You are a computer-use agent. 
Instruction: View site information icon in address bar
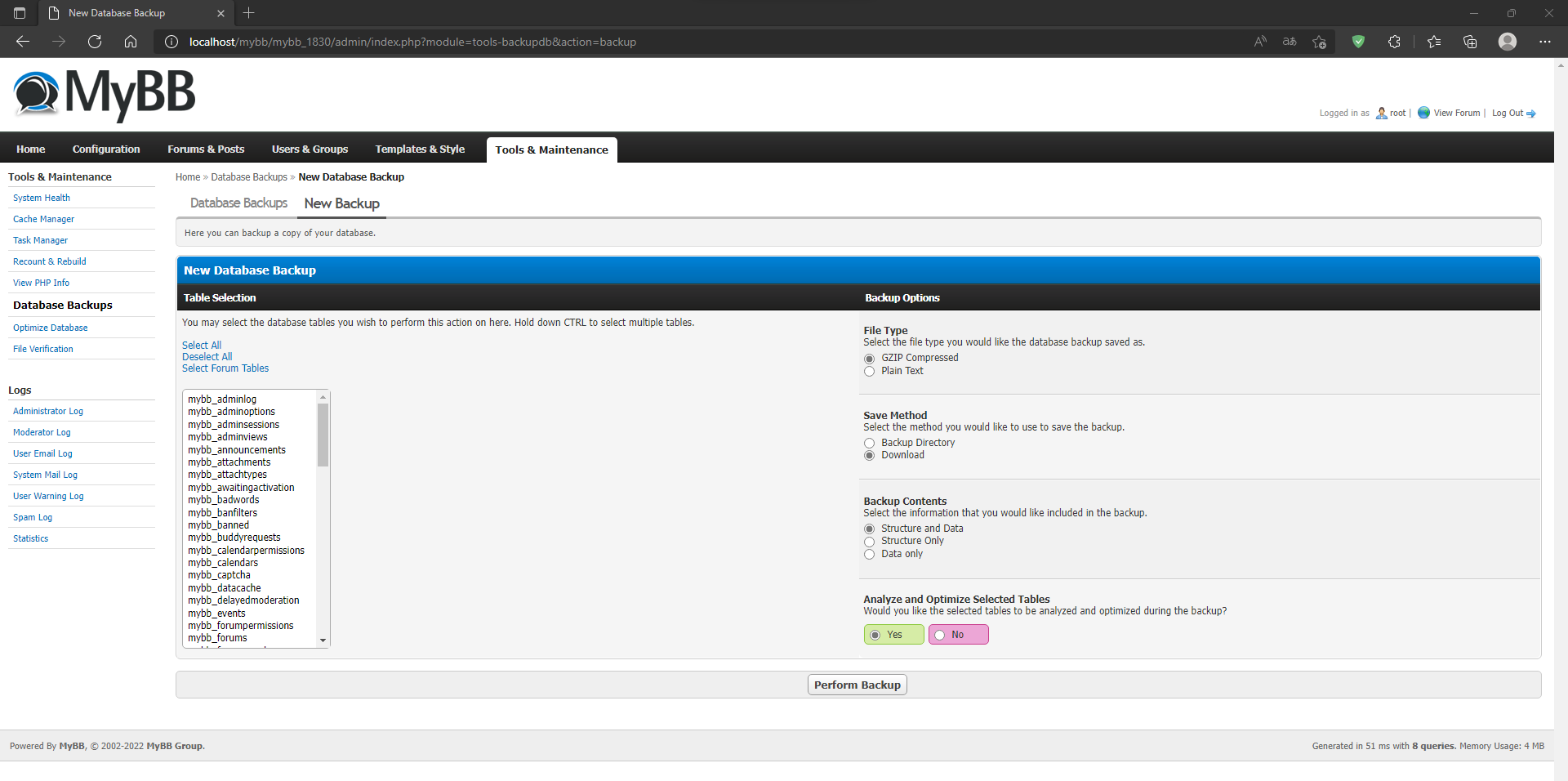[171, 42]
